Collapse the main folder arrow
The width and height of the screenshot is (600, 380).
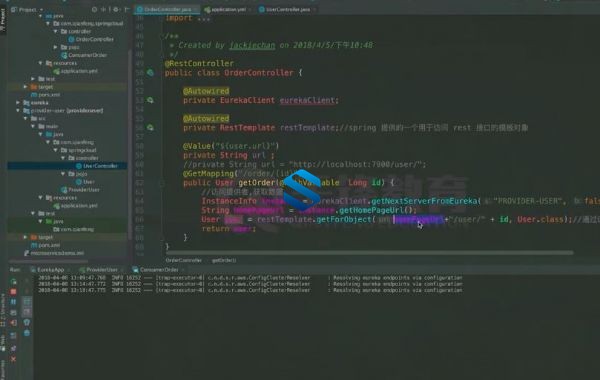coord(33,126)
